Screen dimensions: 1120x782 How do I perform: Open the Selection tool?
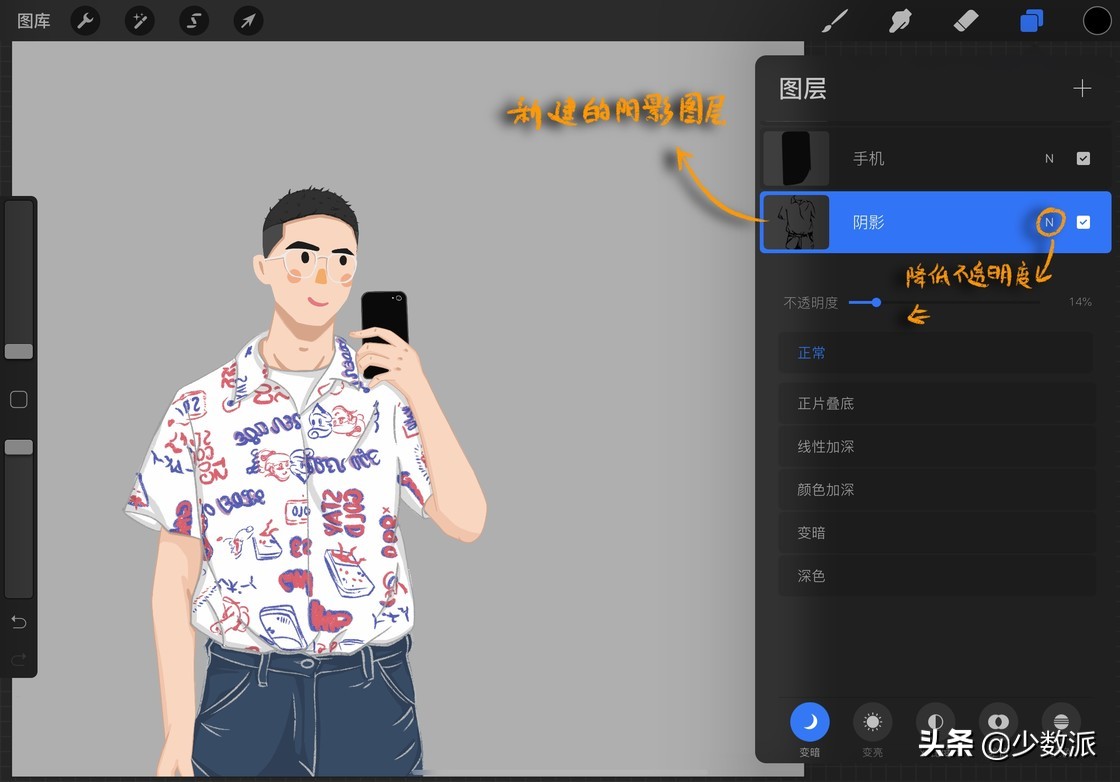(194, 20)
